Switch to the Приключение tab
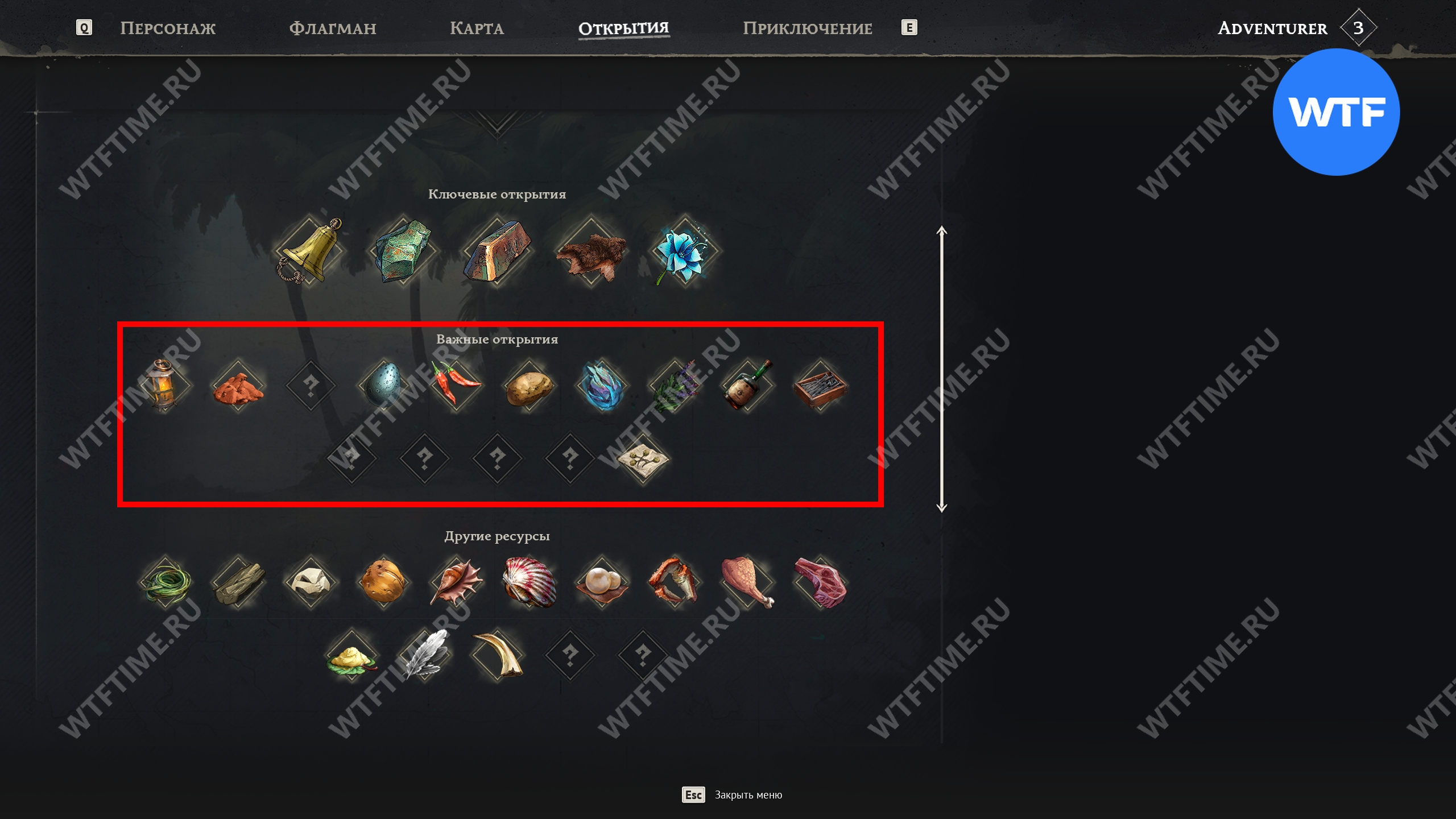The image size is (1456, 819). point(807,28)
